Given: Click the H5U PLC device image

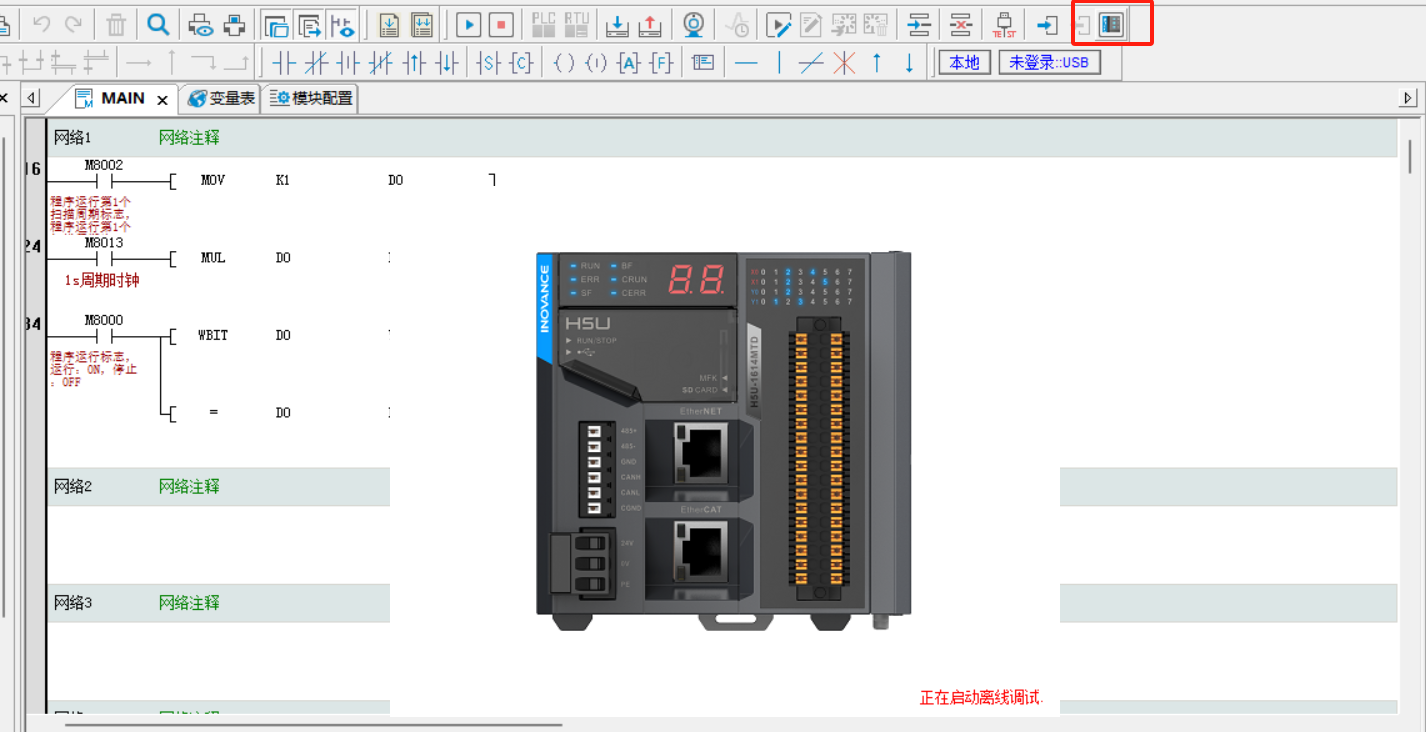Looking at the screenshot, I should pos(724,440).
